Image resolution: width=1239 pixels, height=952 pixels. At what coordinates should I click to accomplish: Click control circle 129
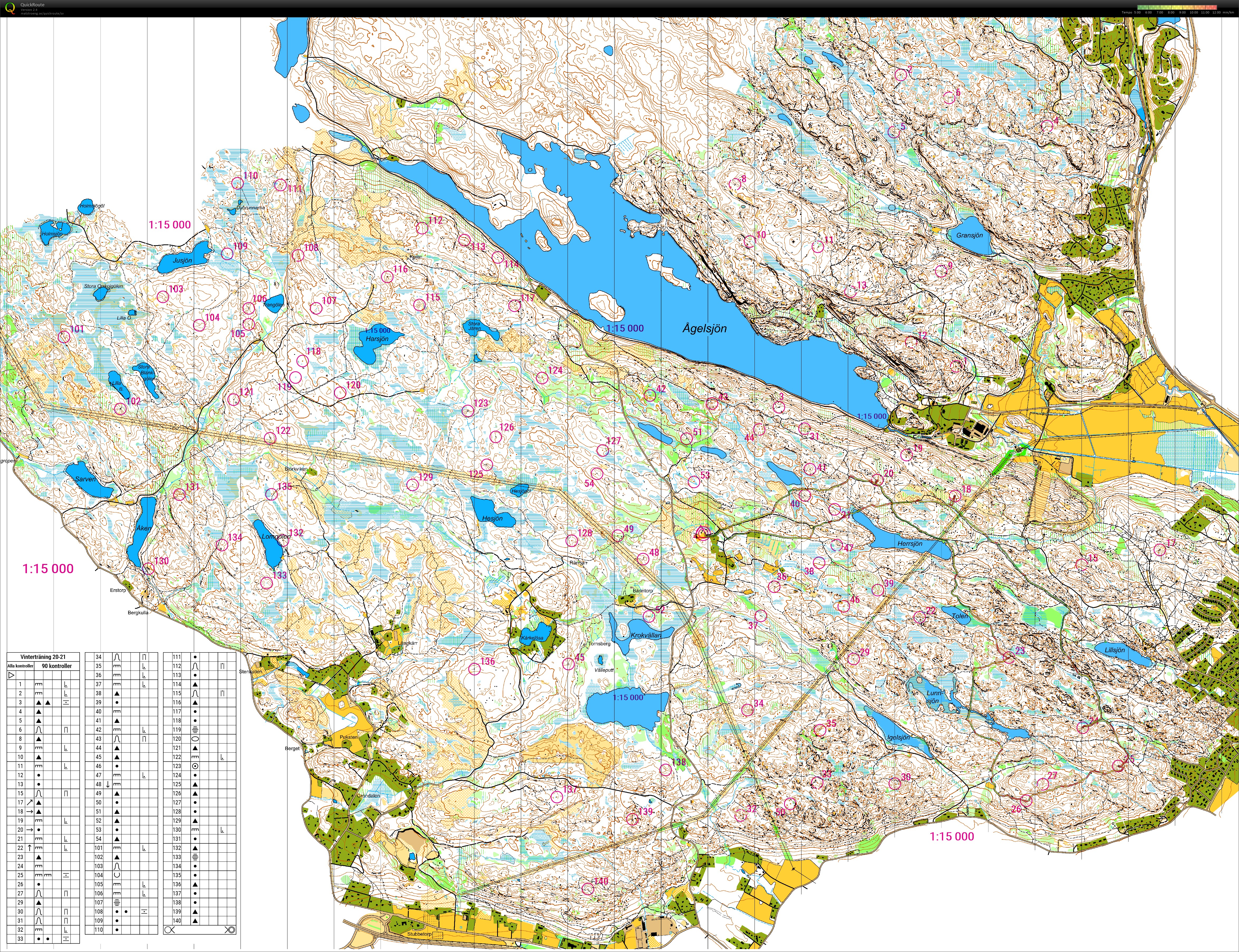(413, 485)
